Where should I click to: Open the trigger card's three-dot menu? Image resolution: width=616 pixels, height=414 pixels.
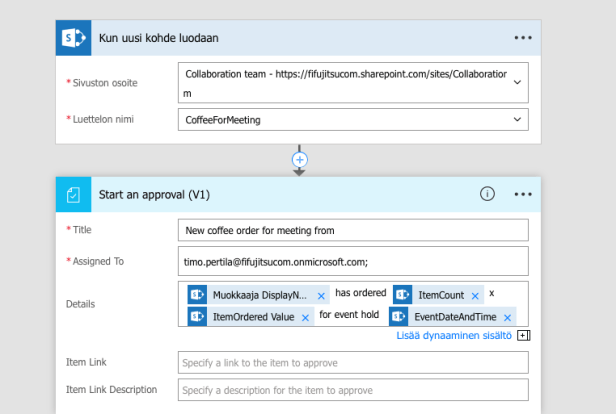pyautogui.click(x=523, y=37)
